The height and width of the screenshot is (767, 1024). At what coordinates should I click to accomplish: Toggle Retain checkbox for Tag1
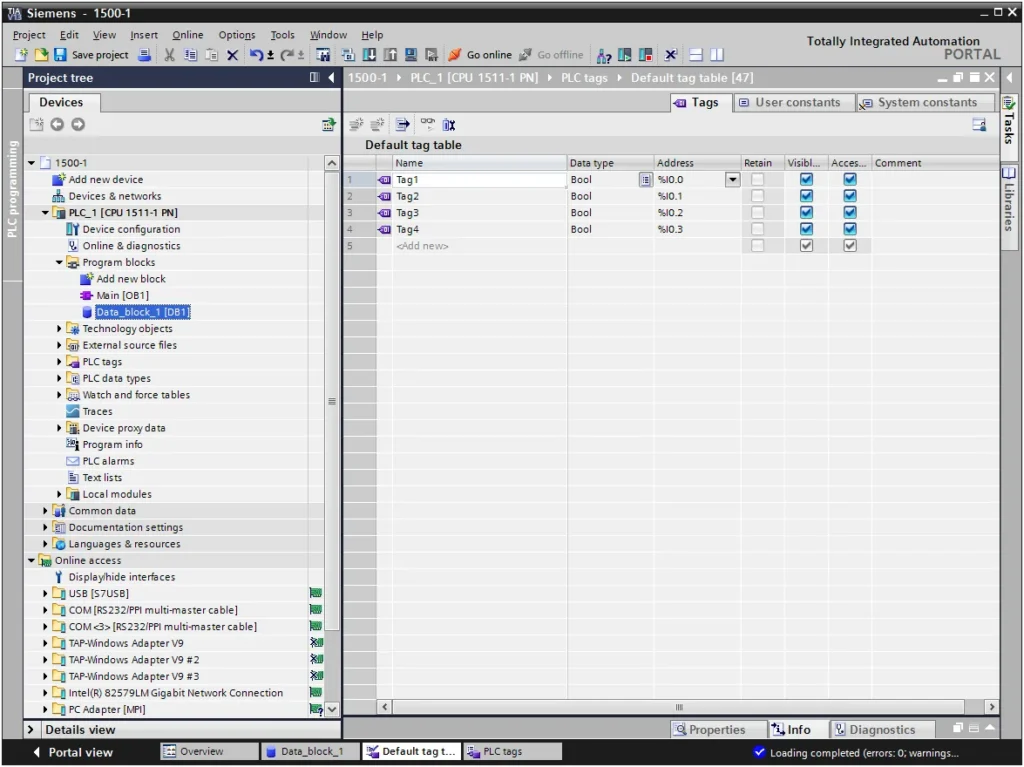pyautogui.click(x=758, y=179)
